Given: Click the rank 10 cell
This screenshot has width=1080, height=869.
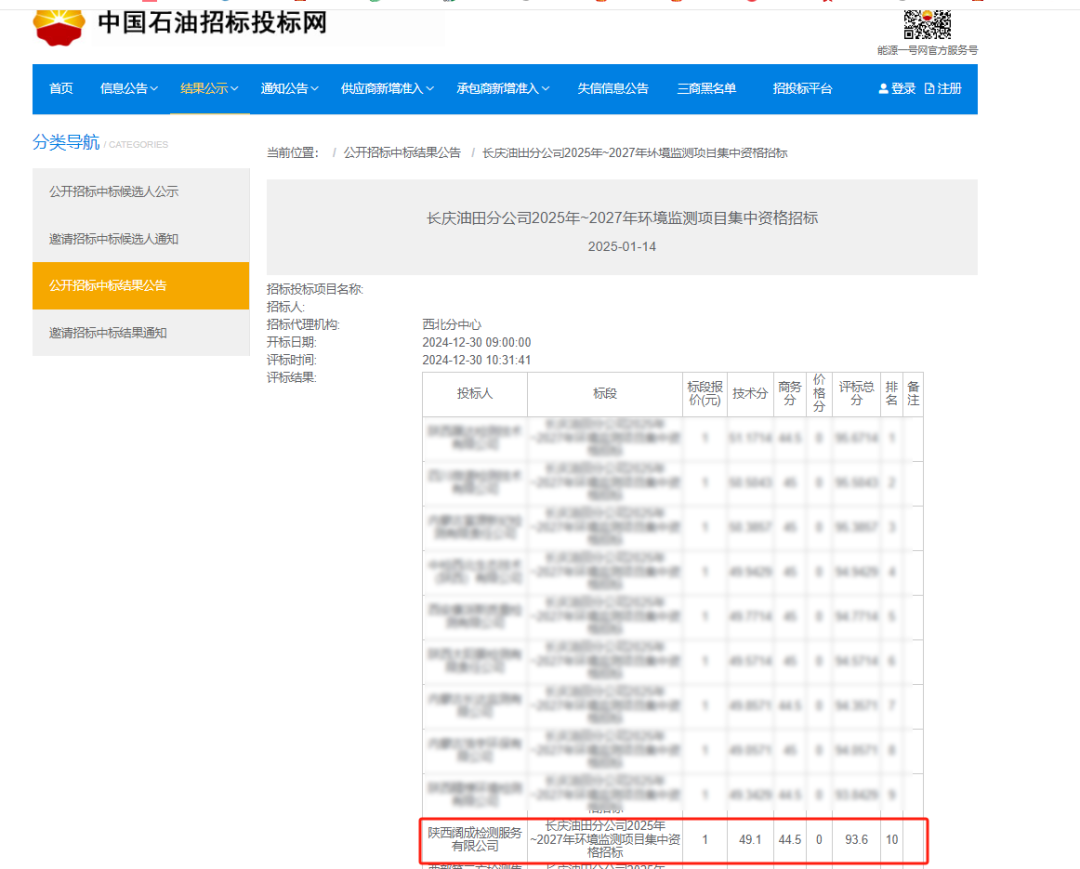Looking at the screenshot, I should pos(892,840).
